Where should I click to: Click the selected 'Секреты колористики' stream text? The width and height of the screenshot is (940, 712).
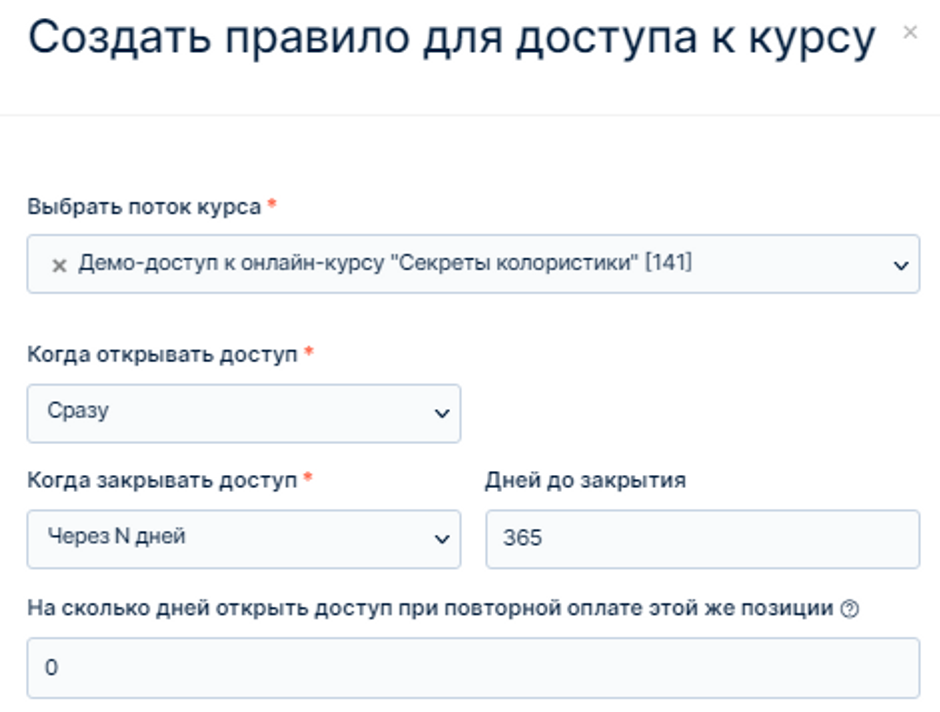pos(385,263)
